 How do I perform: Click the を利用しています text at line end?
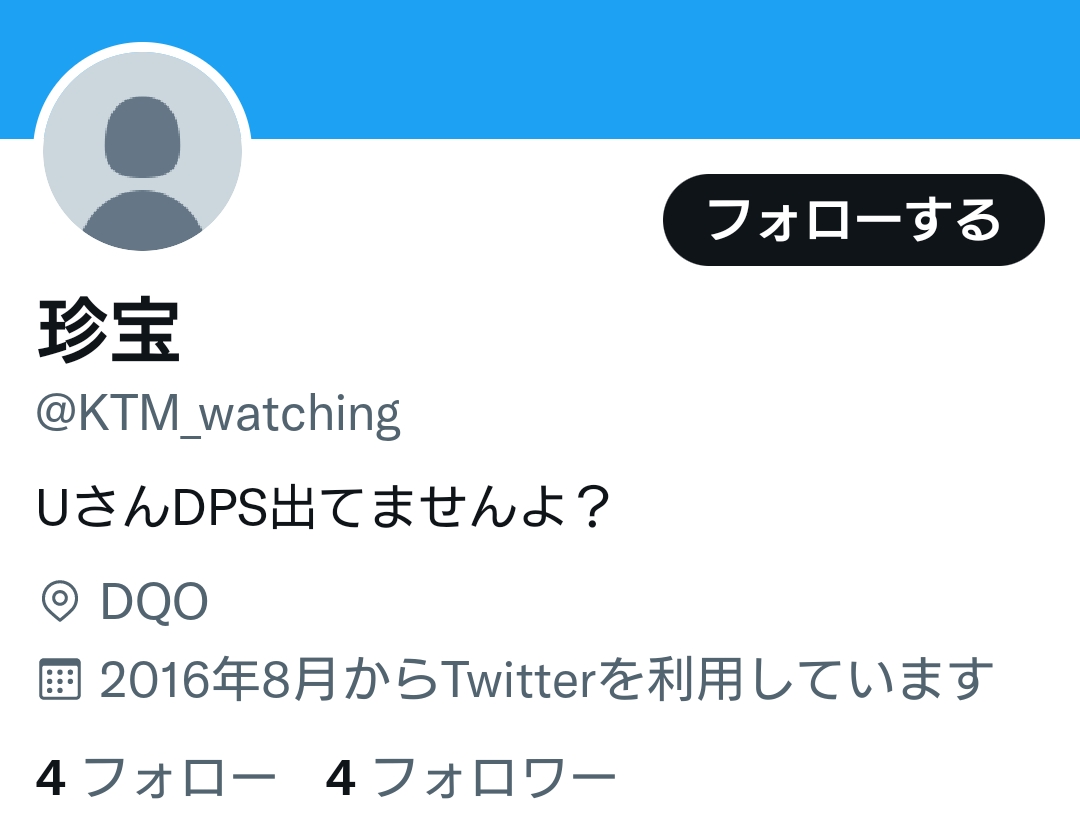coord(796,680)
